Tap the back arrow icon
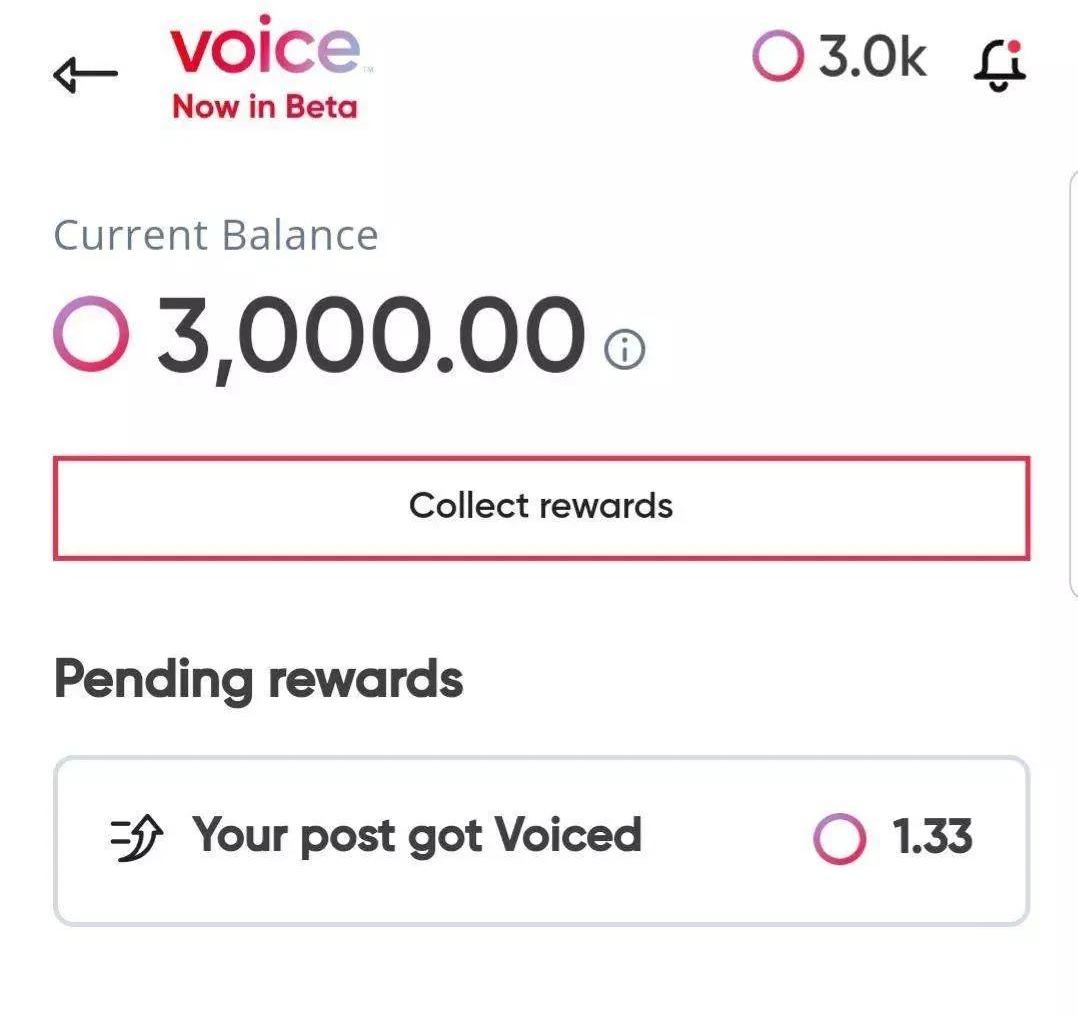Image resolution: width=1078 pixels, height=1018 pixels. point(85,74)
